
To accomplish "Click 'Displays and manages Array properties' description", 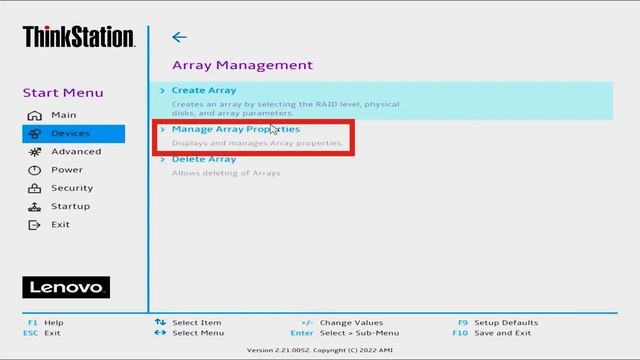I will click(257, 143).
